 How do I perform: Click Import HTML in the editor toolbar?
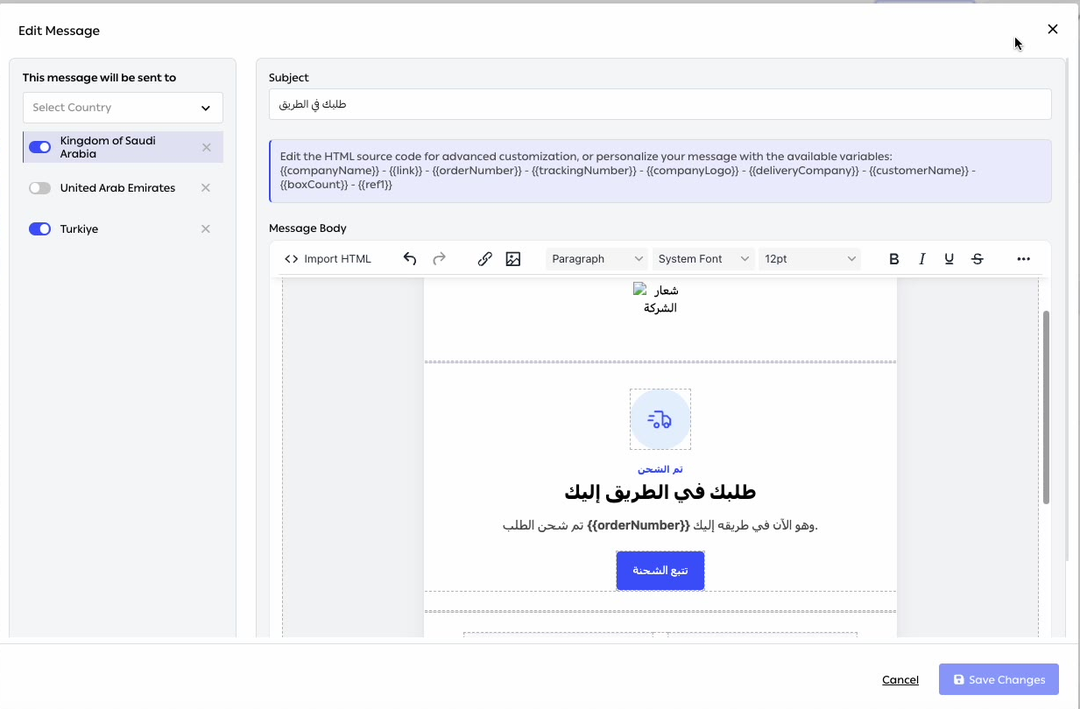pyautogui.click(x=328, y=258)
